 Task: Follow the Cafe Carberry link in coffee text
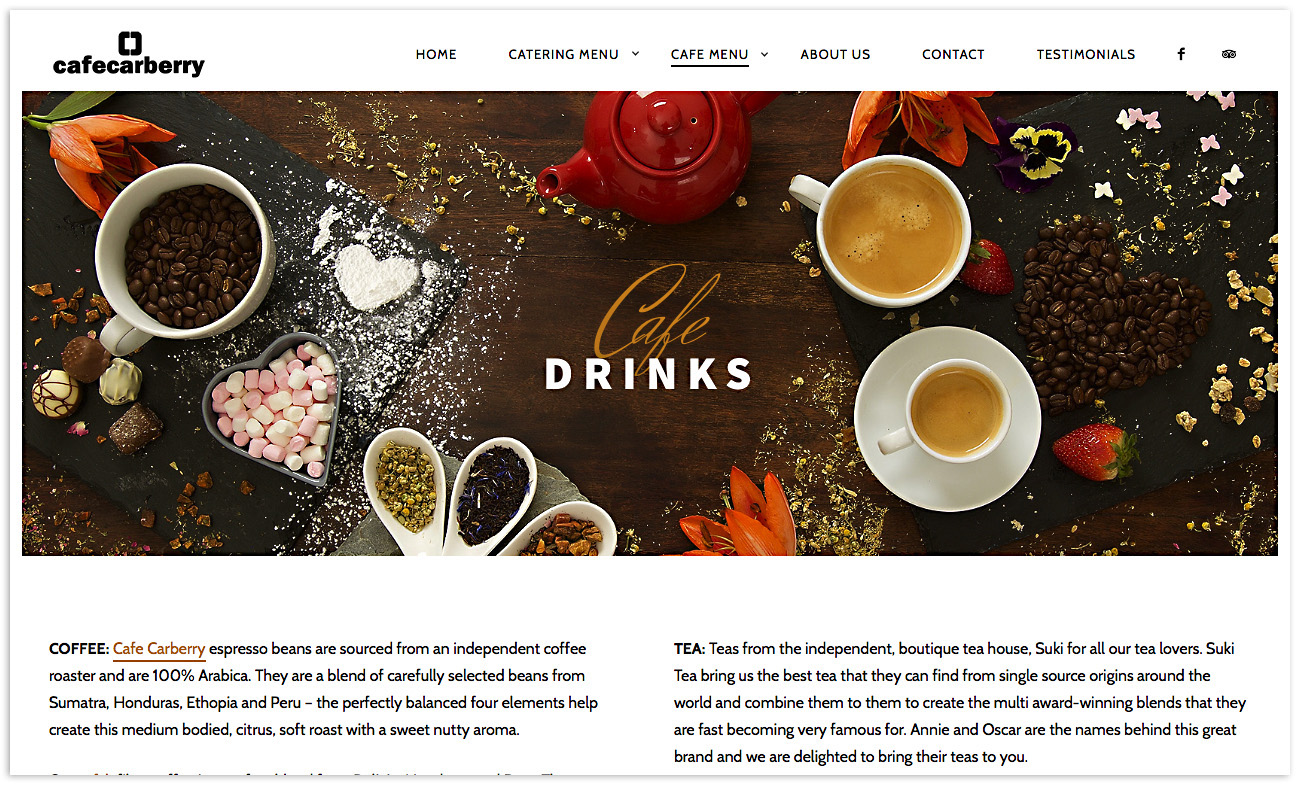click(159, 649)
